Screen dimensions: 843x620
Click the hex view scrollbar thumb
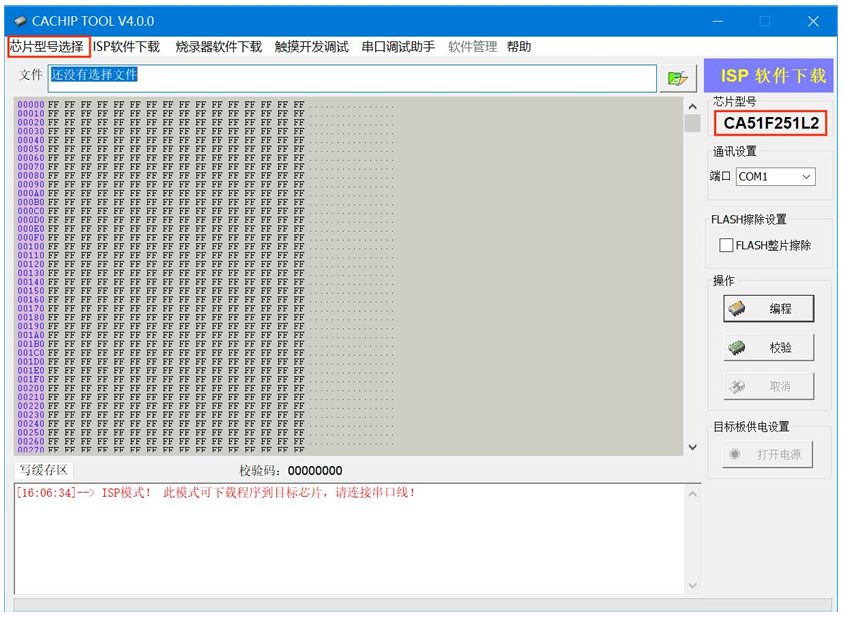coord(692,123)
